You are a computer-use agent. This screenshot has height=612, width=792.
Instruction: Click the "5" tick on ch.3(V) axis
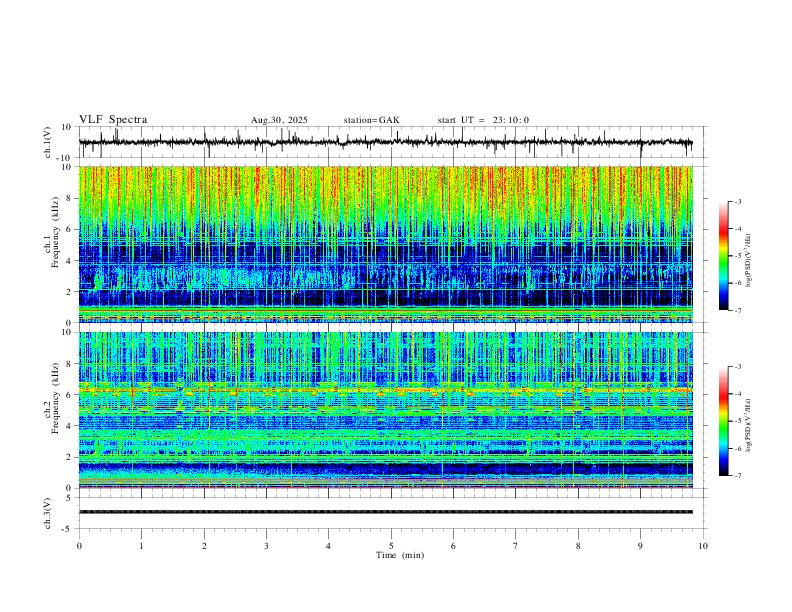[x=70, y=498]
